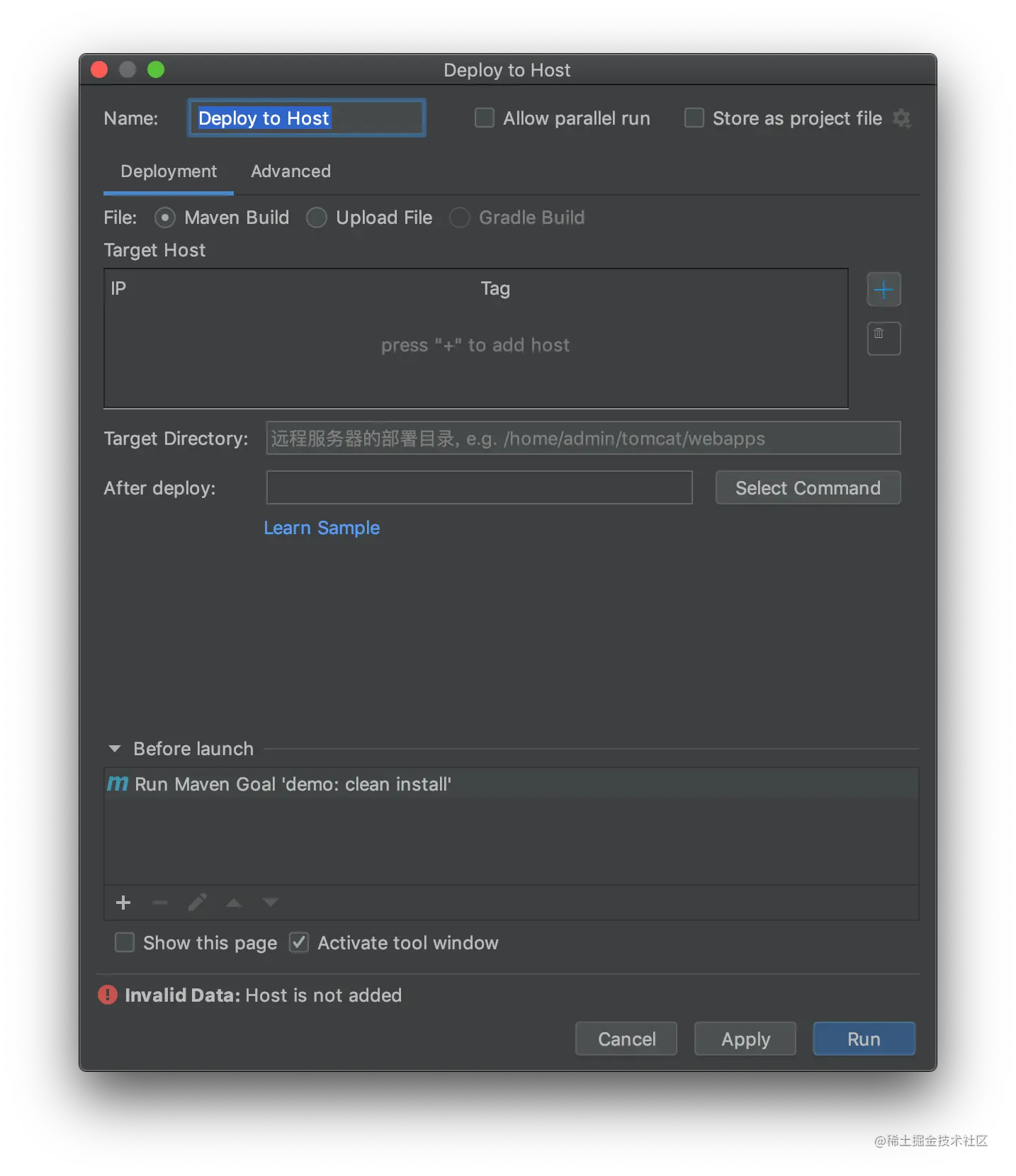Click the Select Command button
The height and width of the screenshot is (1176, 1016).
808,487
